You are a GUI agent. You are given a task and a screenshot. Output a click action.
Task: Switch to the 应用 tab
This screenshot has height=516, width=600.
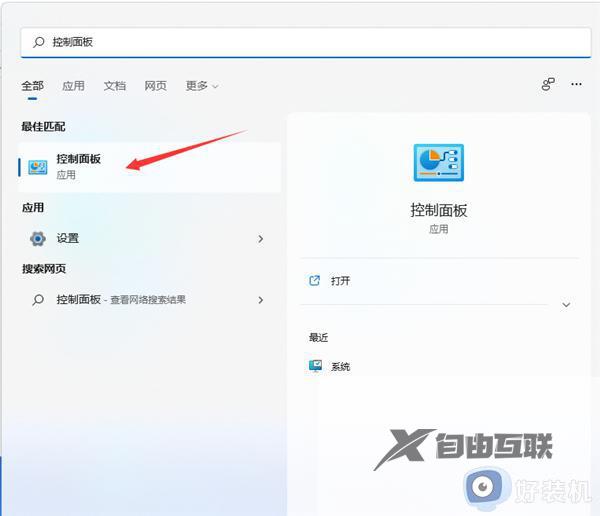click(73, 86)
